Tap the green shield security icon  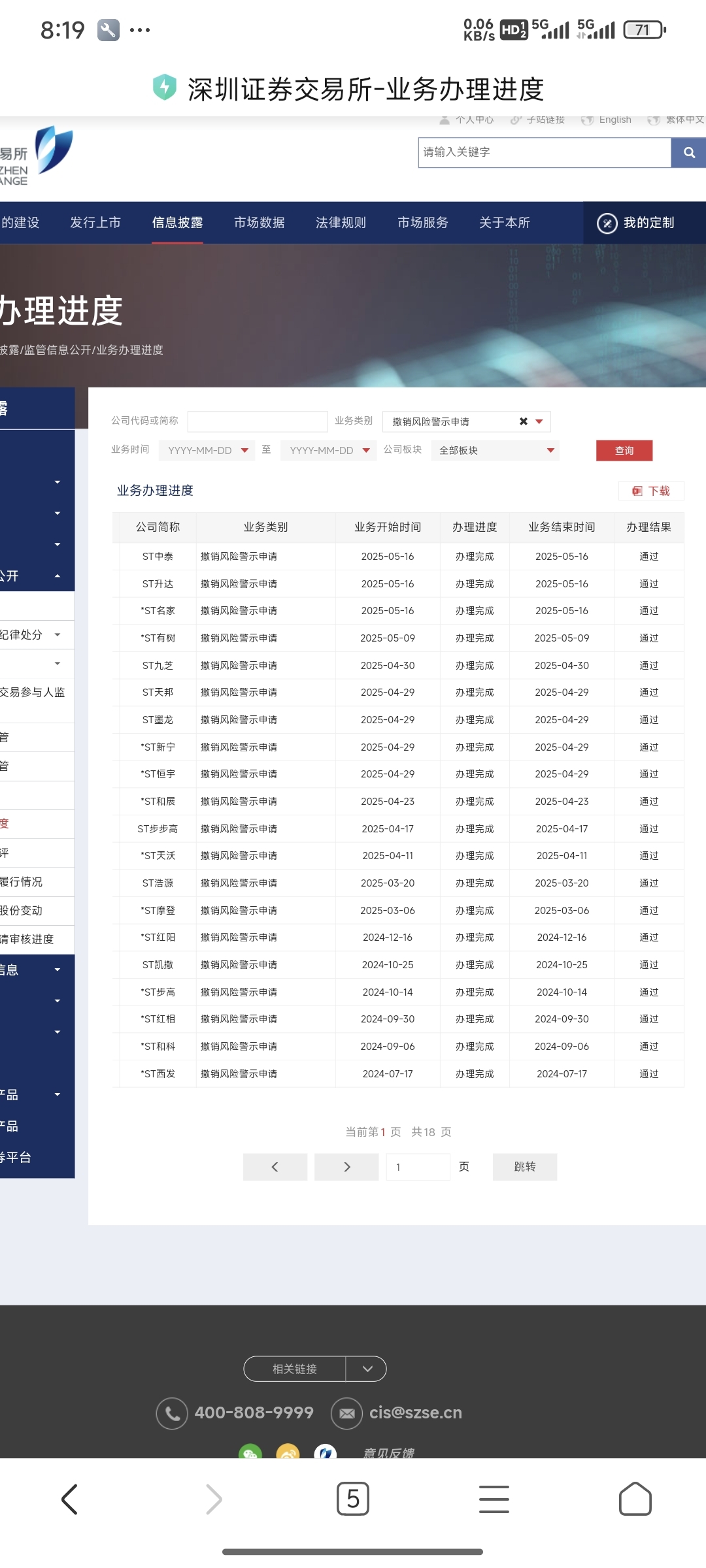(165, 88)
